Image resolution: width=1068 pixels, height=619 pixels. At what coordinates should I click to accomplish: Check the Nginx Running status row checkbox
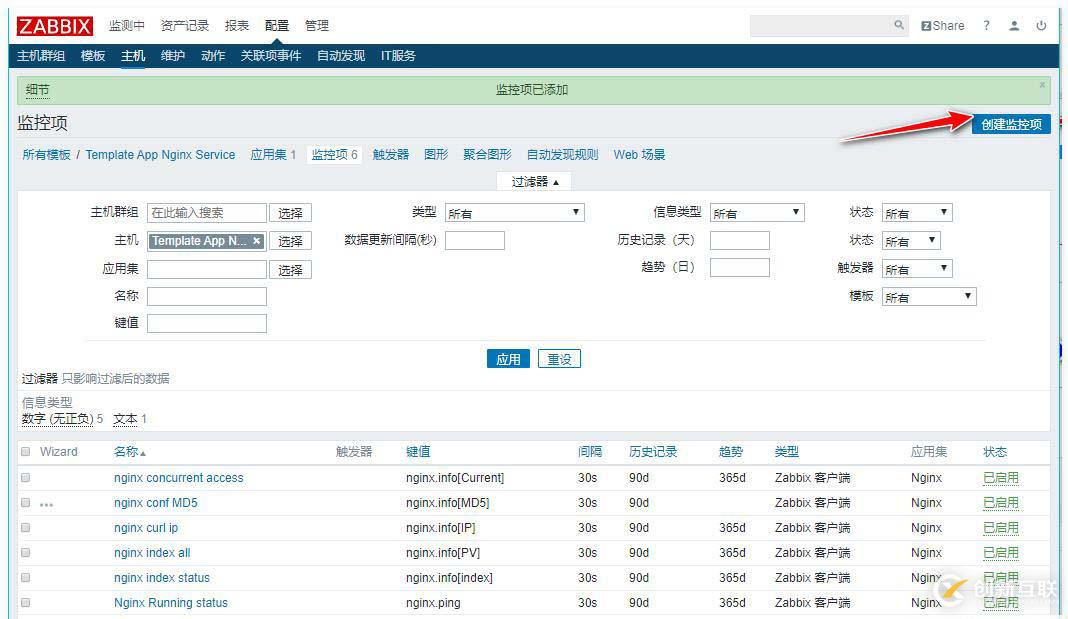[26, 603]
